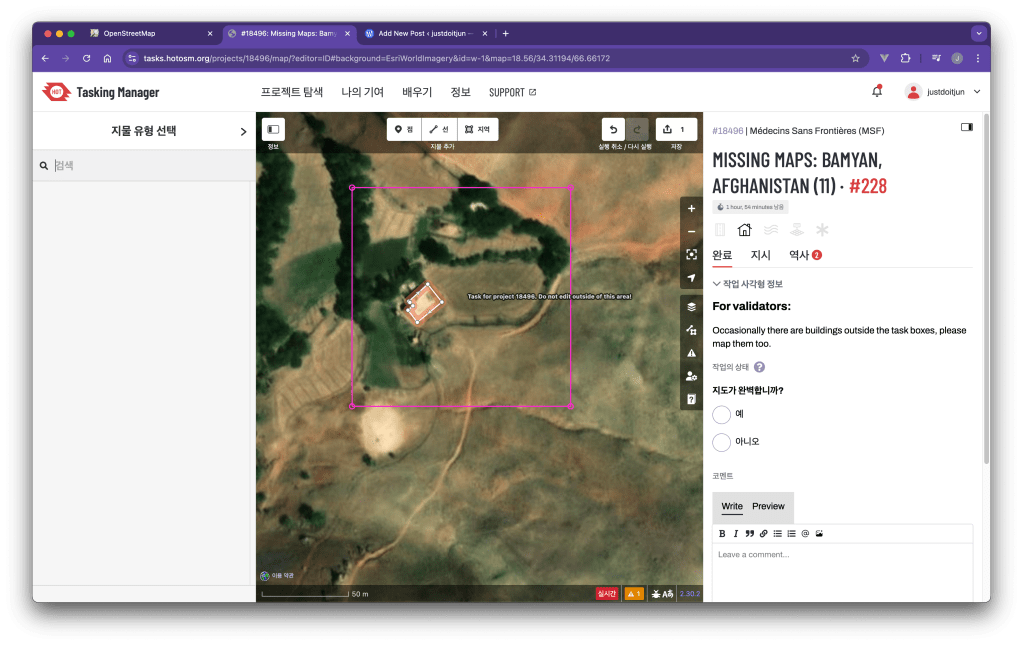
Task: Click the zoom in plus button
Action: point(691,209)
